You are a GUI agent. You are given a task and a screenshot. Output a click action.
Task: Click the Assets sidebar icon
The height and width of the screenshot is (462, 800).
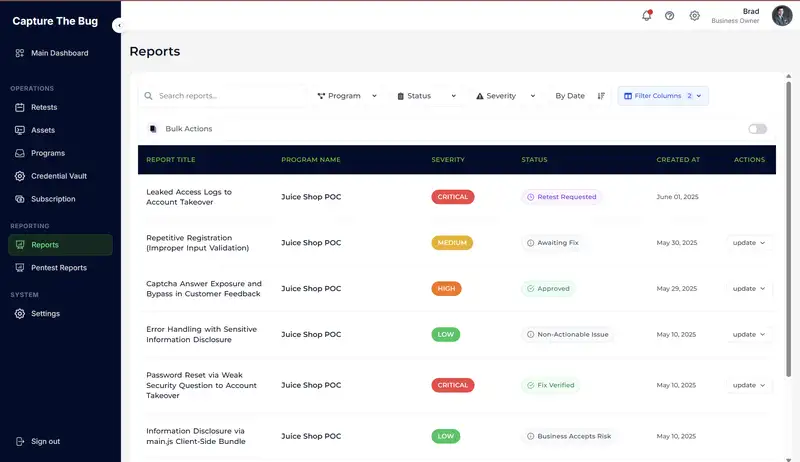pyautogui.click(x=20, y=130)
